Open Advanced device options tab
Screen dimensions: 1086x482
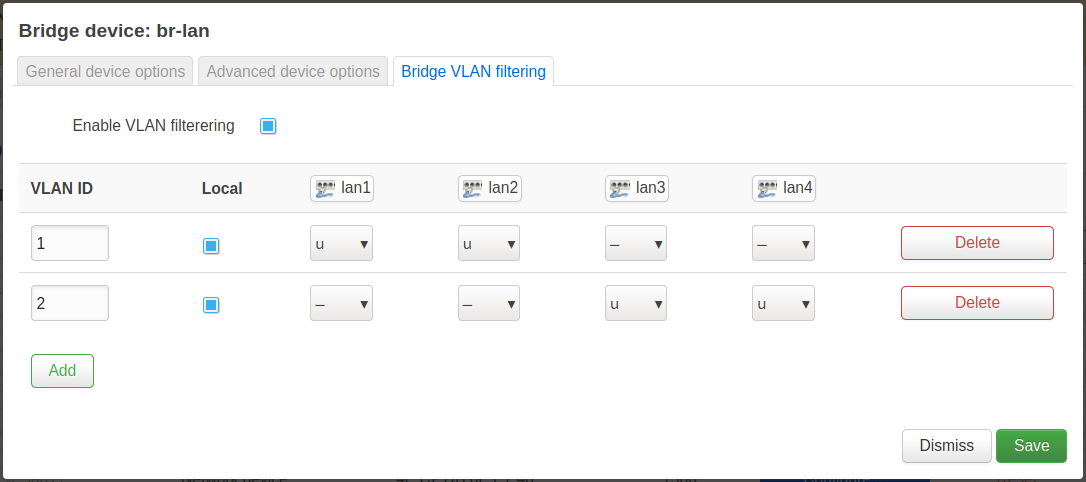point(293,72)
